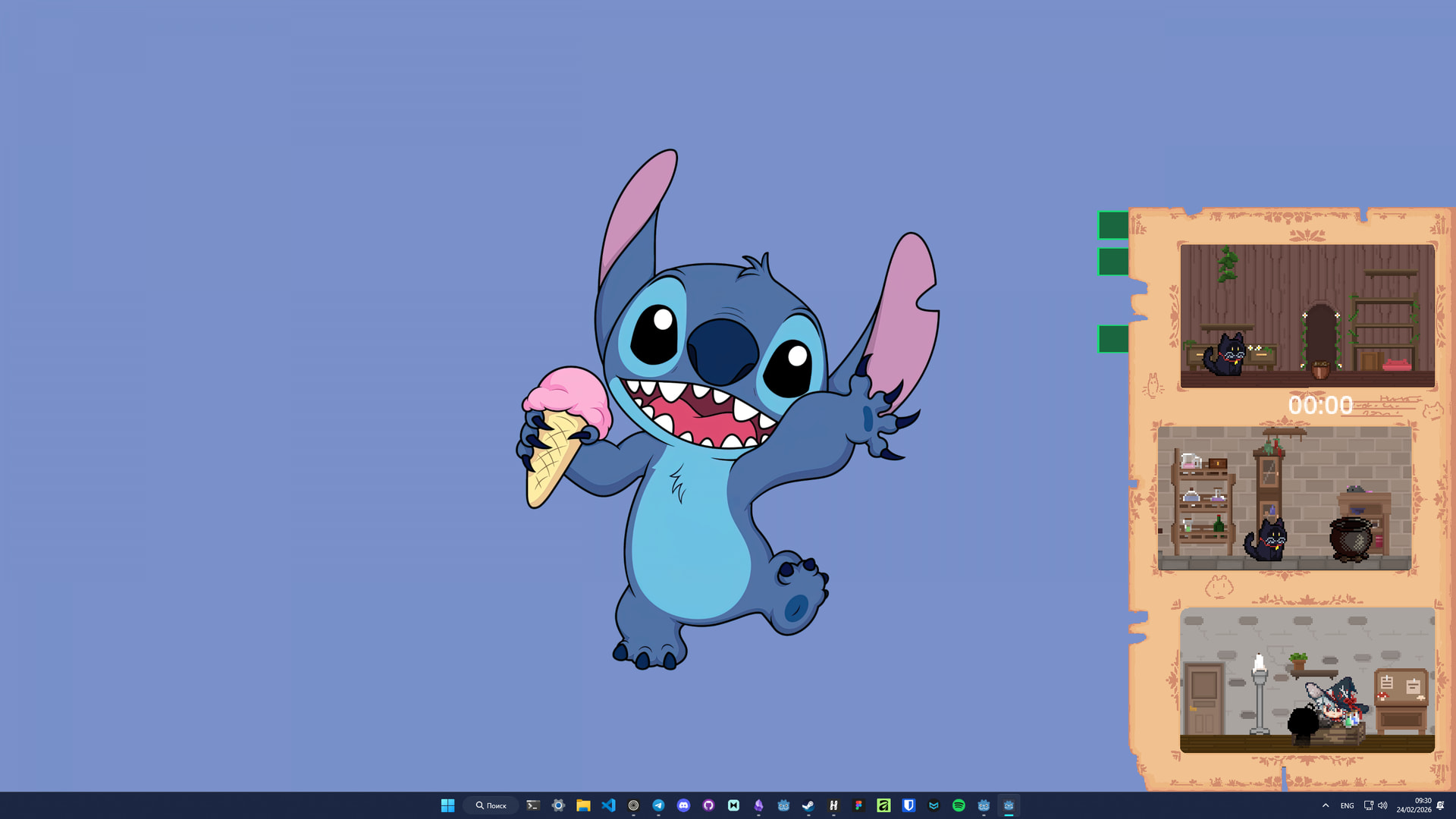Open Telegram from the taskbar
This screenshot has width=1456, height=819.
pos(658,805)
